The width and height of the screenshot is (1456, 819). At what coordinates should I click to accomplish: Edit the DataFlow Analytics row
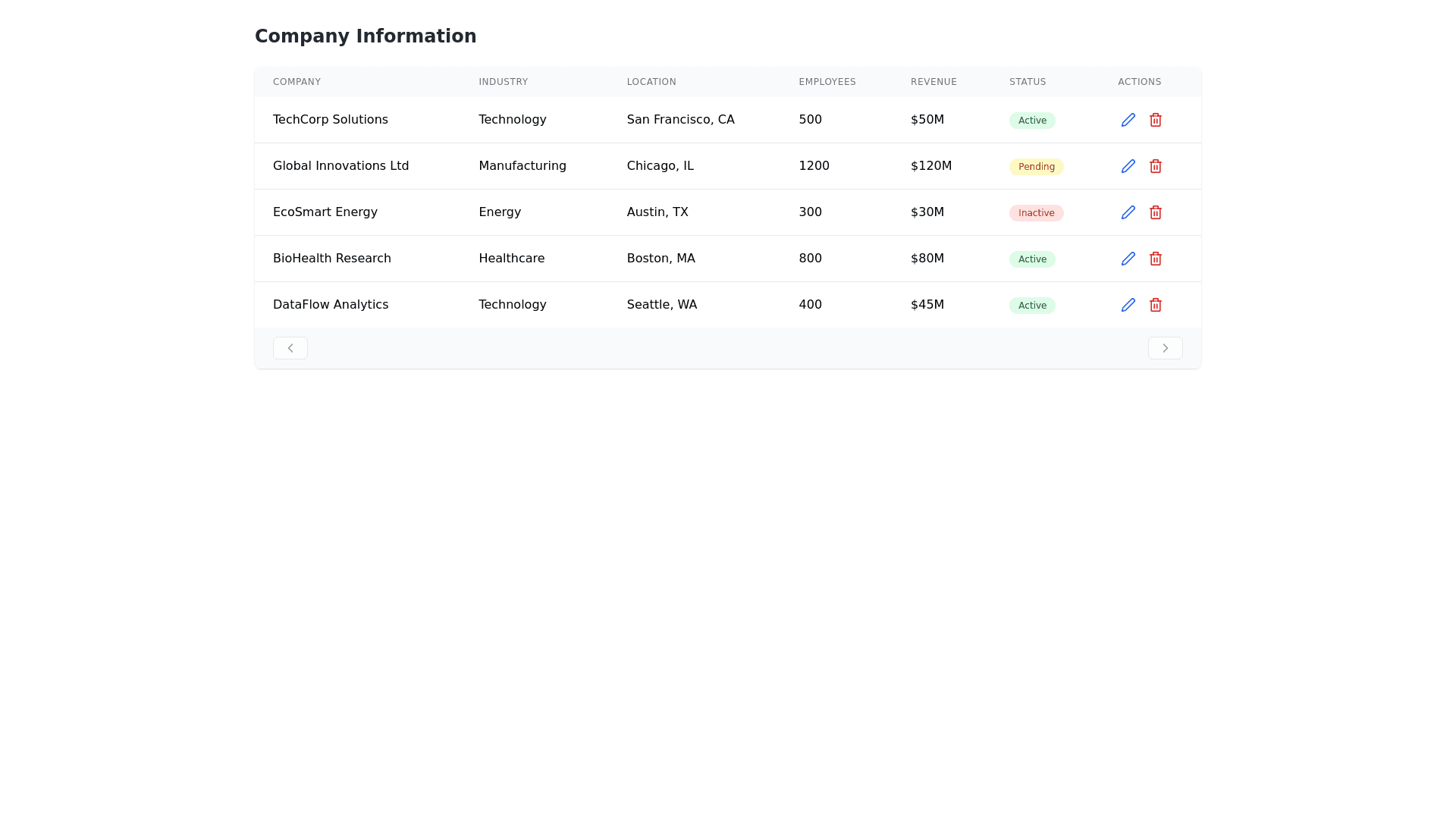[1128, 305]
